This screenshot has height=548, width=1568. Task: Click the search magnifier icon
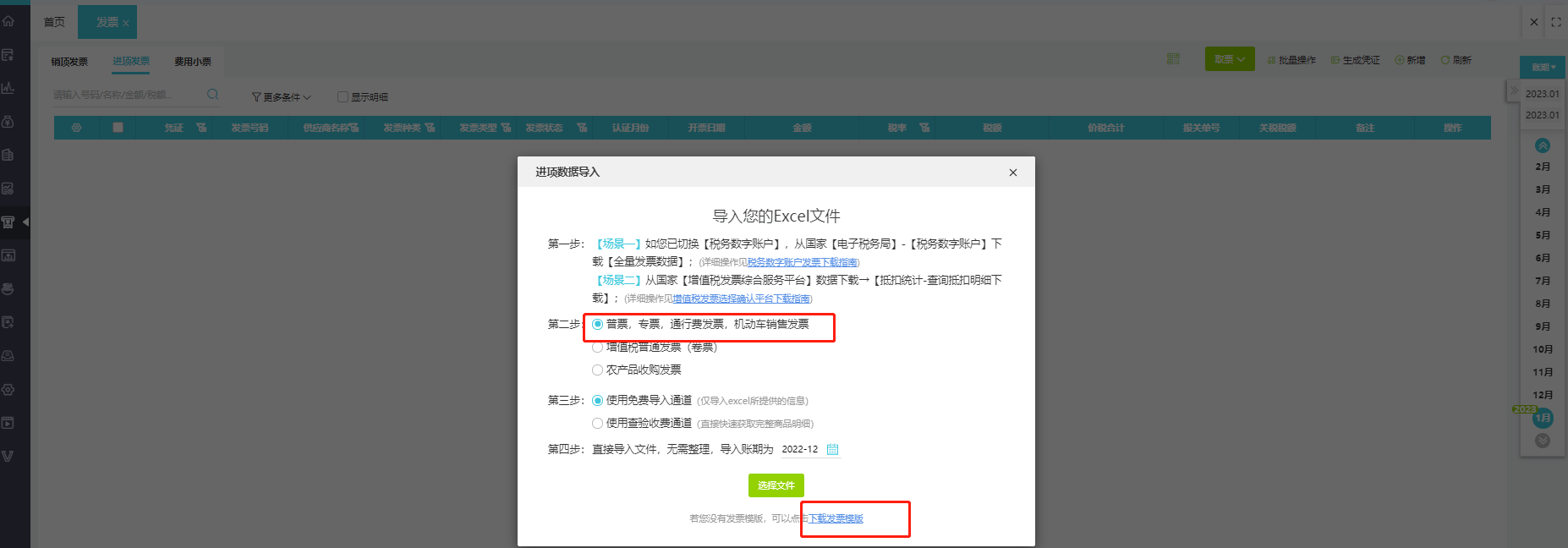(212, 94)
